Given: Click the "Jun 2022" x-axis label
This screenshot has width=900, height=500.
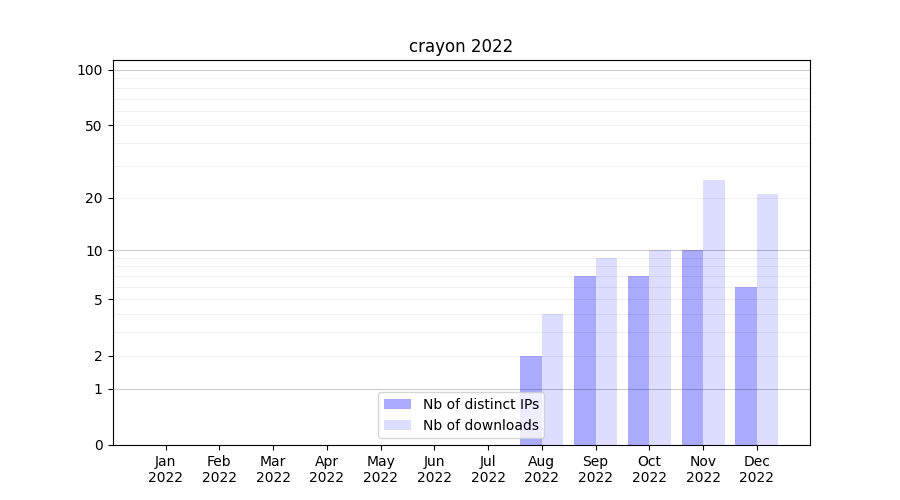Looking at the screenshot, I should point(434,469).
